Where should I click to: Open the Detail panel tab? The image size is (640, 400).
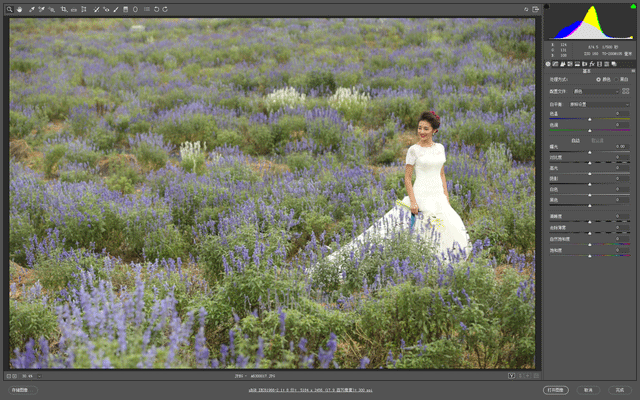tap(562, 64)
